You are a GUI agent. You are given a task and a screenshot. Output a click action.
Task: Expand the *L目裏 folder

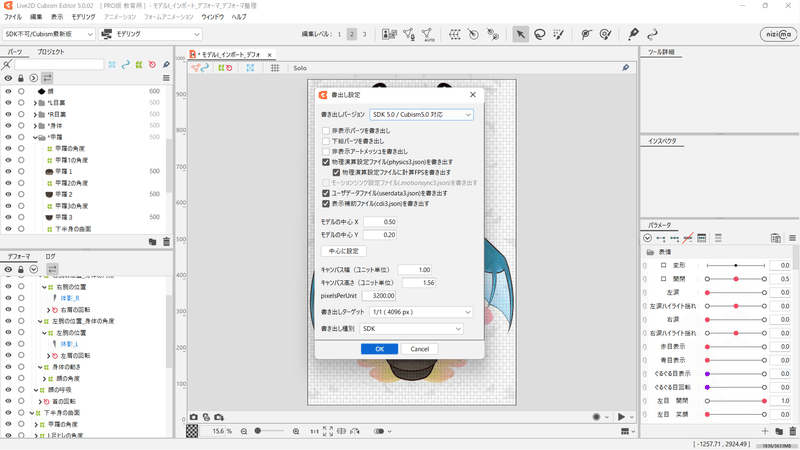[x=35, y=103]
